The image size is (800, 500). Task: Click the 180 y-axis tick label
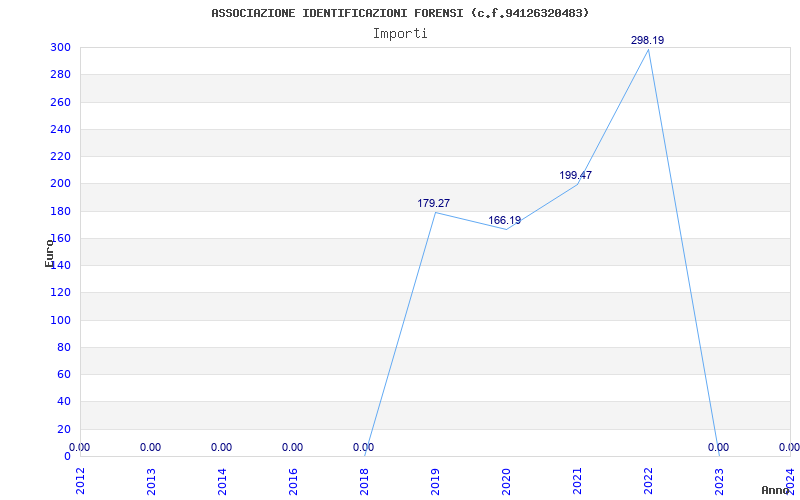tap(60, 211)
